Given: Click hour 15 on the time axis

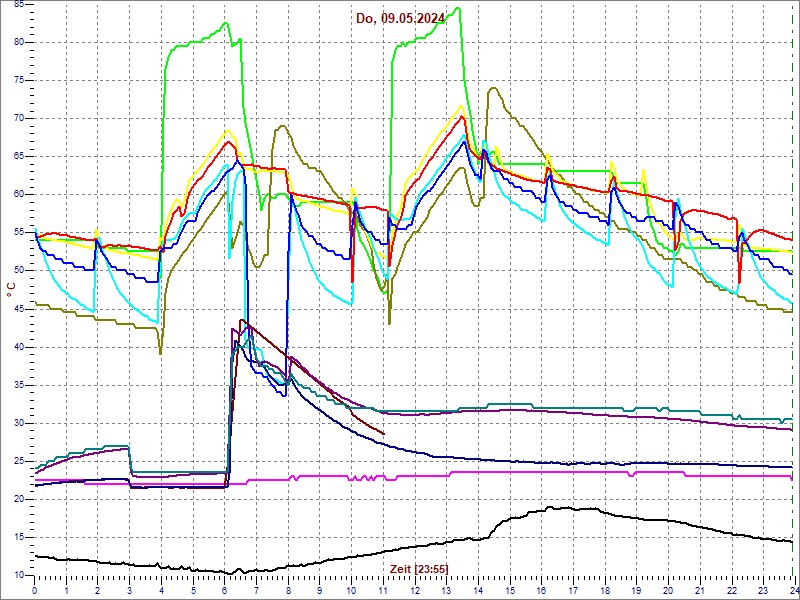Looking at the screenshot, I should 510,590.
